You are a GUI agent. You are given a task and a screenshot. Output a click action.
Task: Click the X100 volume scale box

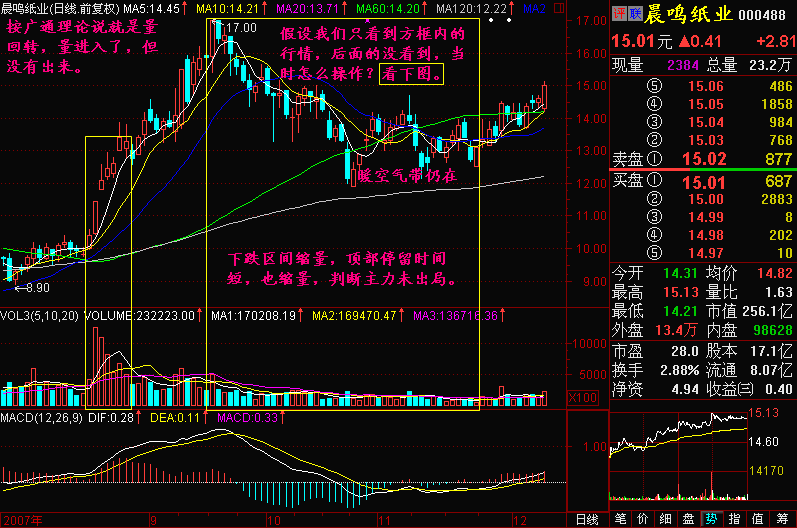[553, 398]
